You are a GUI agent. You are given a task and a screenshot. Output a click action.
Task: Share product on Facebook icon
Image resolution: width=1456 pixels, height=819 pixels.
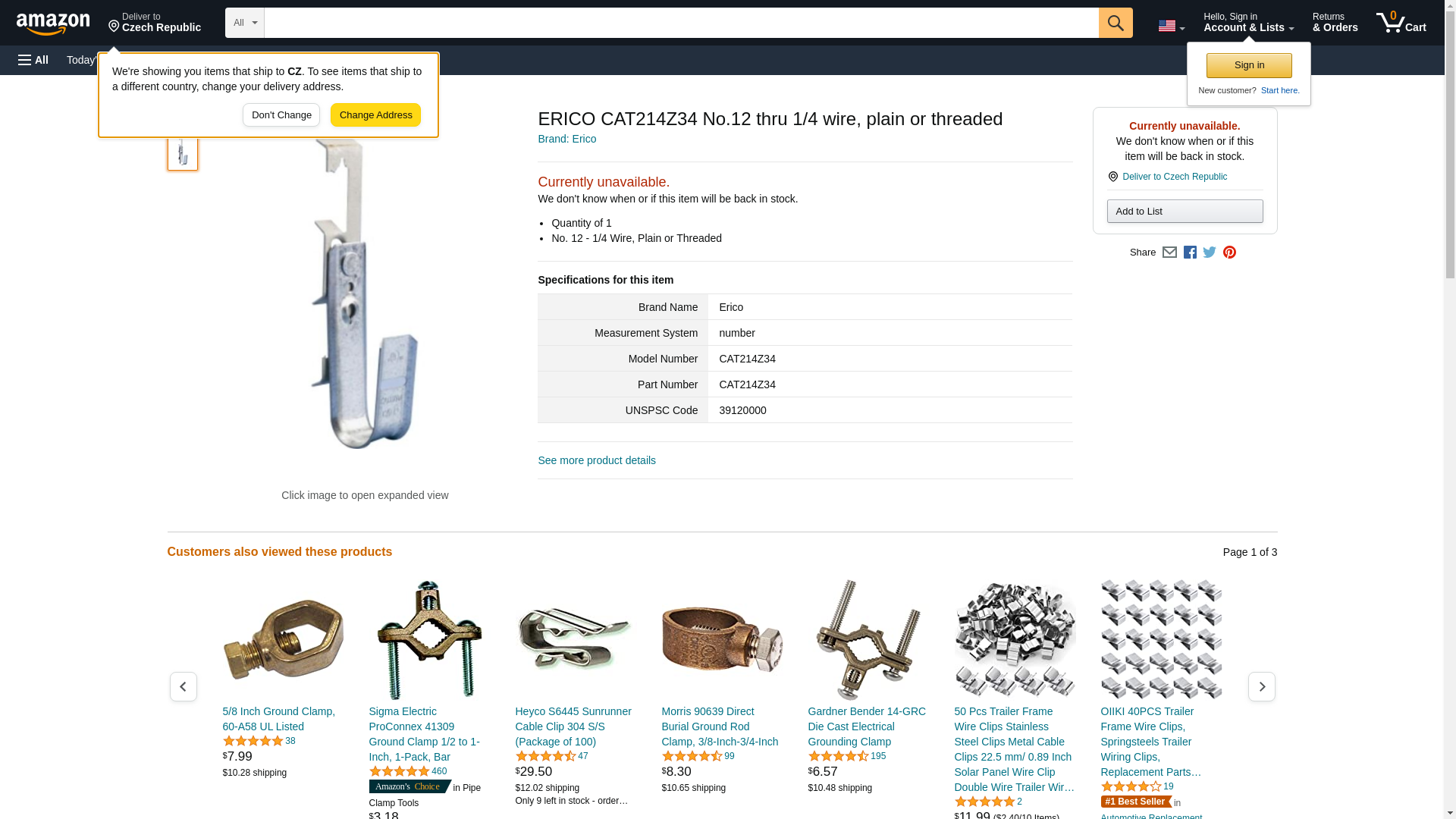pos(1190,253)
